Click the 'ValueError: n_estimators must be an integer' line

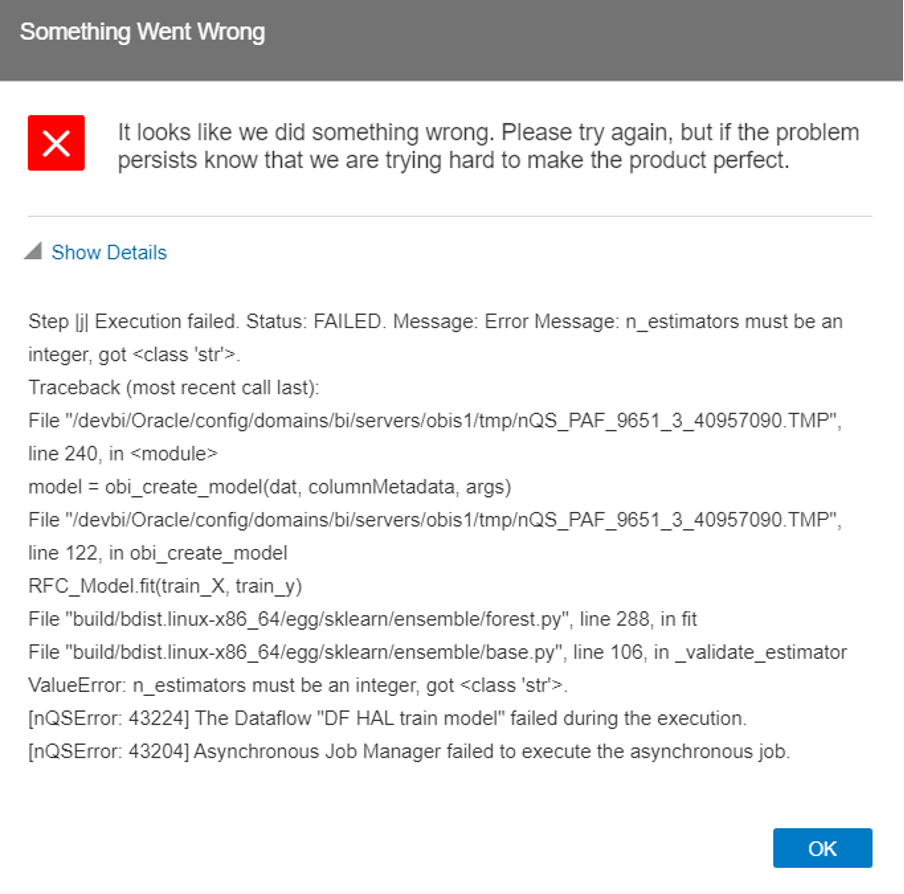pyautogui.click(x=298, y=685)
